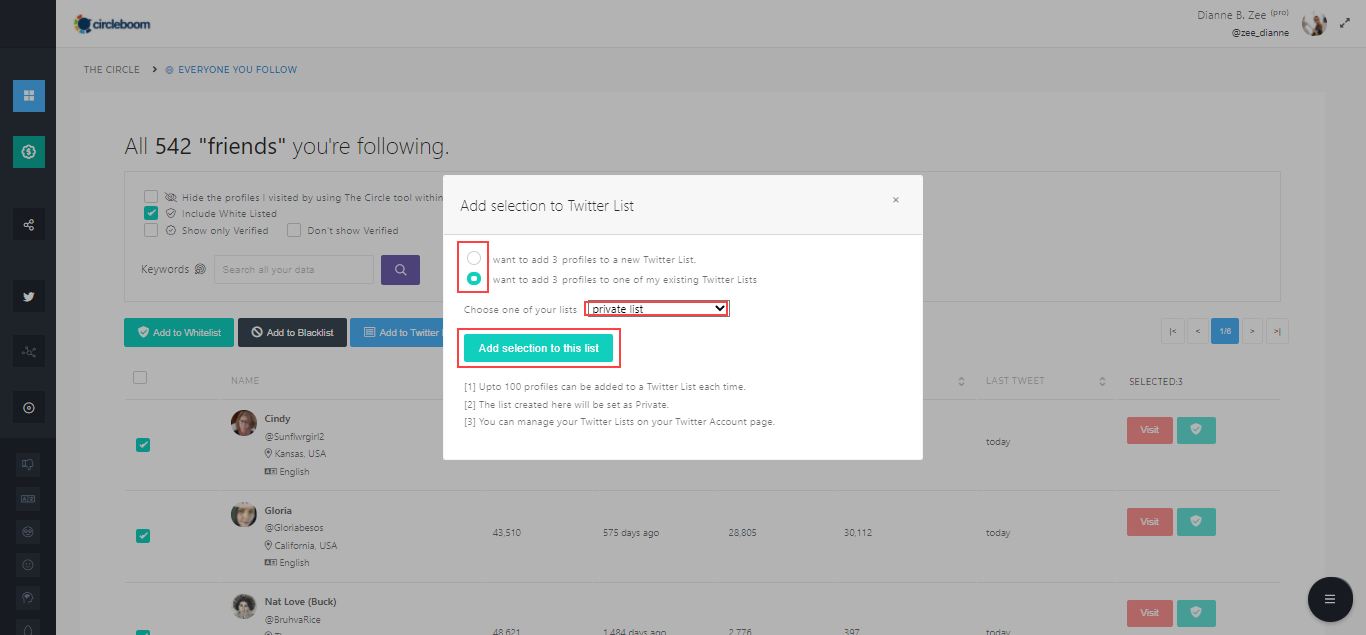The width and height of the screenshot is (1366, 635).
Task: Close the Add selection to Twitter List dialog
Action: tap(895, 200)
